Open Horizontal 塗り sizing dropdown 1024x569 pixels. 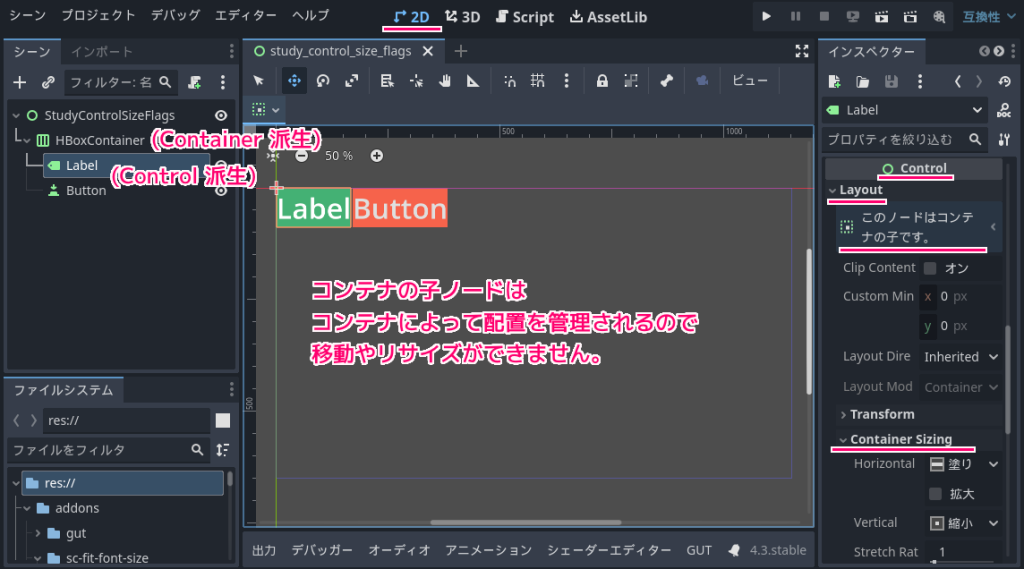pos(964,464)
